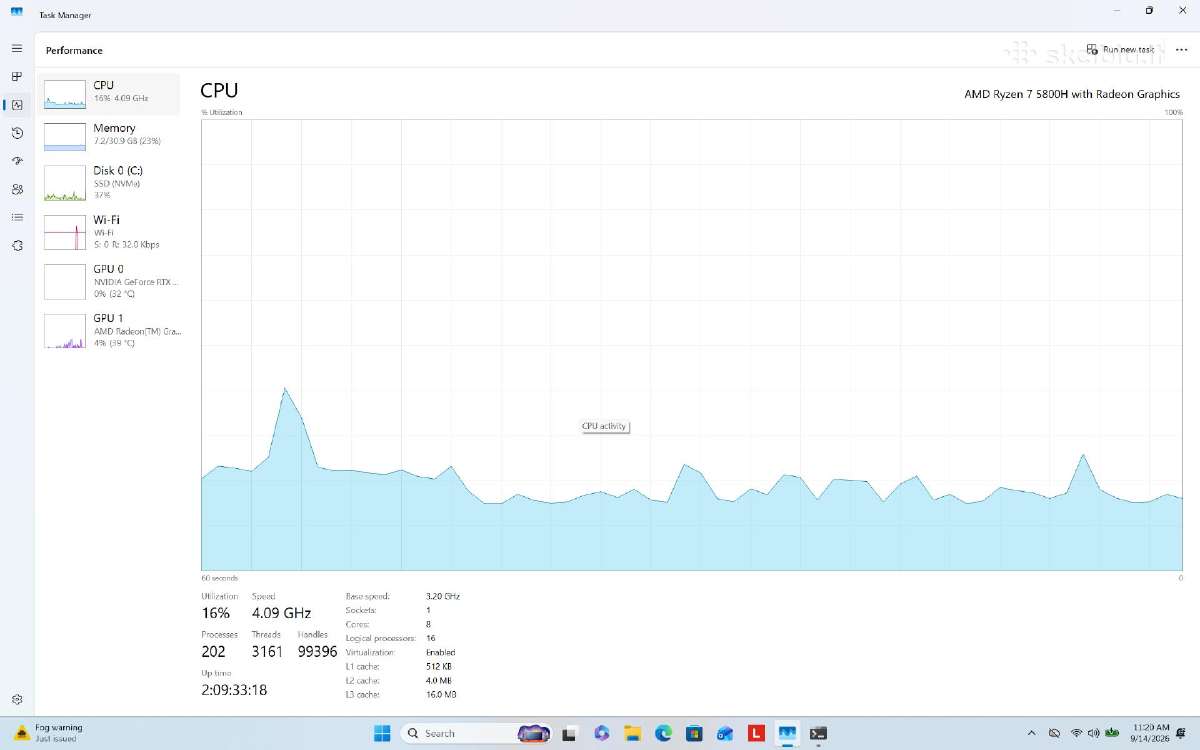1200x750 pixels.
Task: Click the 16% utilization value
Action: click(216, 613)
